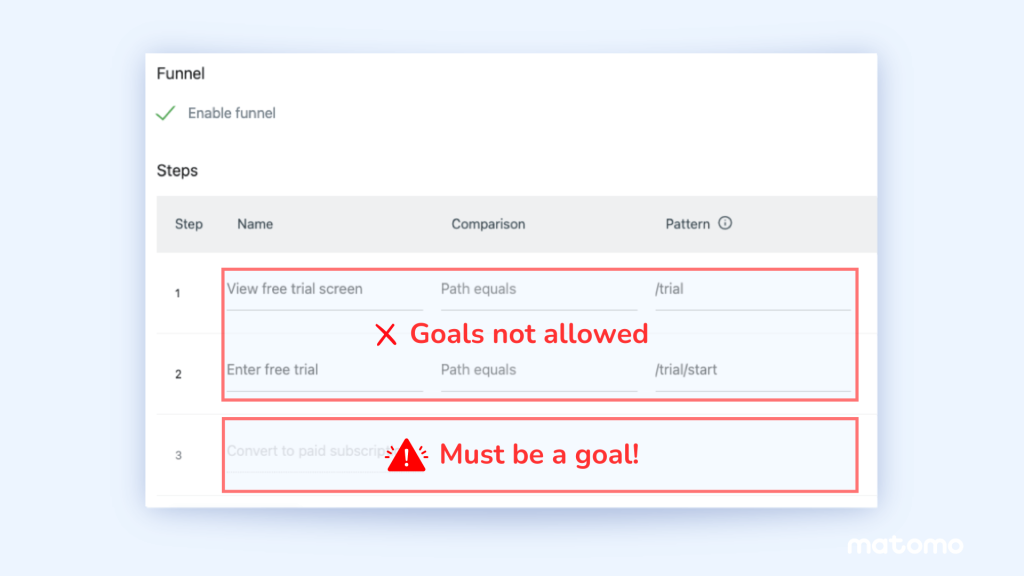Click the Enable funnel label text

[x=231, y=113]
